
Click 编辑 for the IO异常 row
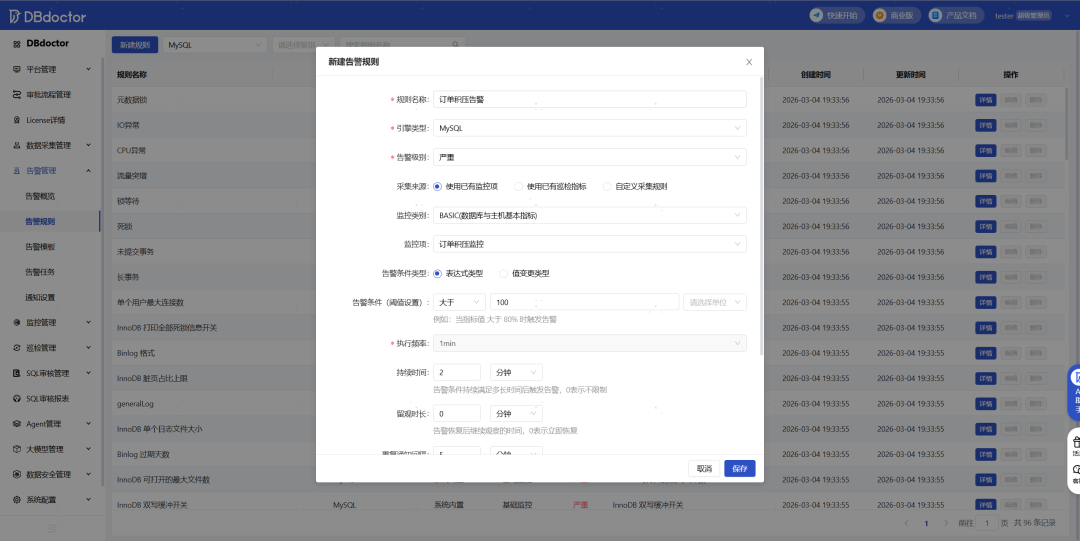point(1011,125)
